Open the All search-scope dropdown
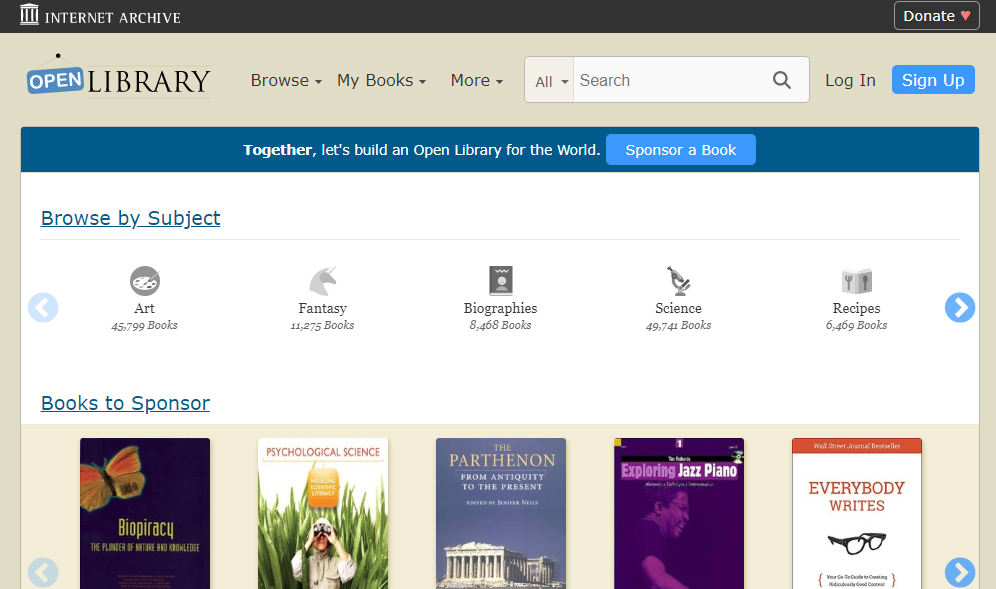Image resolution: width=996 pixels, height=589 pixels. 550,81
